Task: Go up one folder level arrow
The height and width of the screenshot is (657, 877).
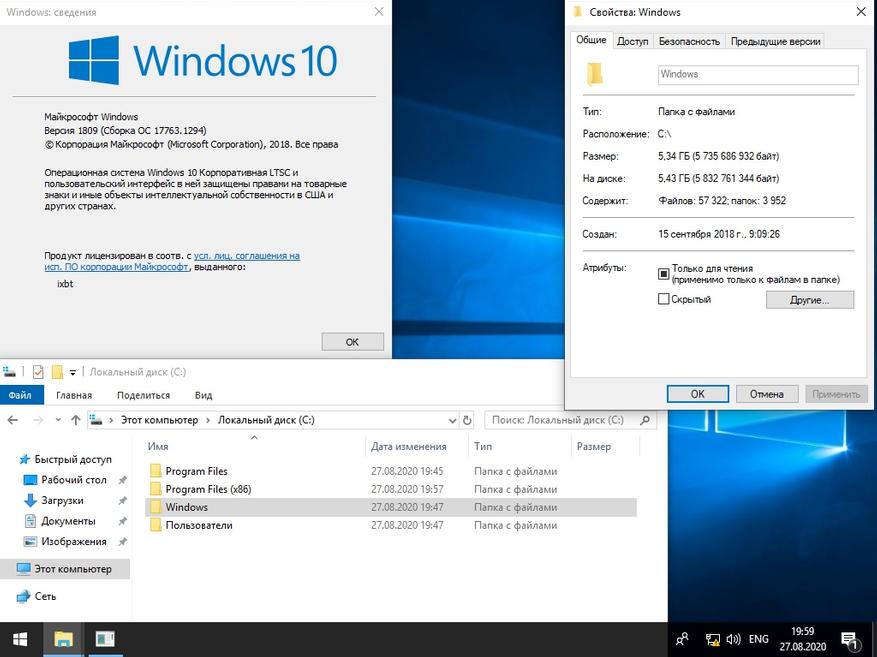Action: pos(76,420)
